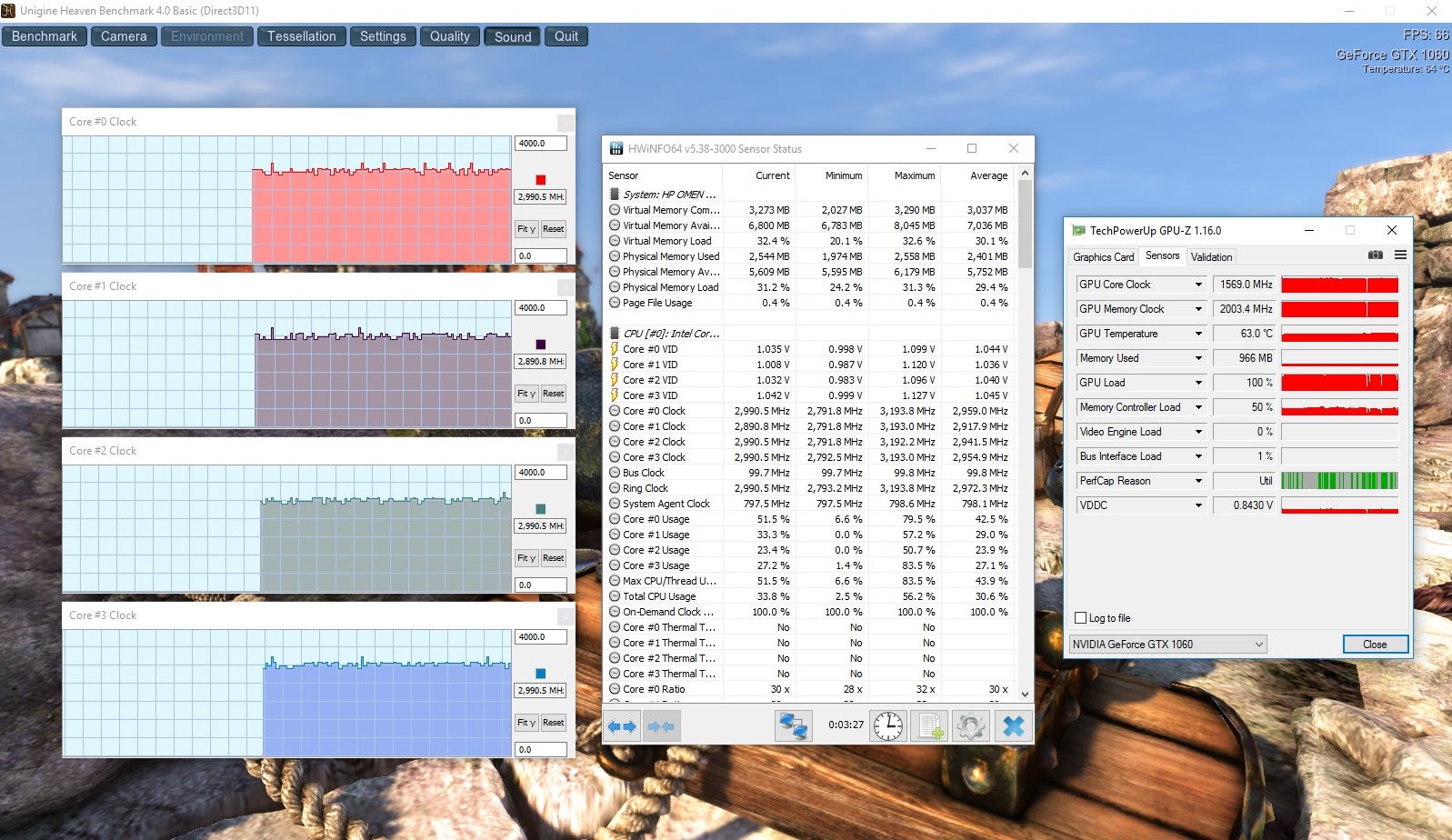Click the clock icon to reset HWiNFO timer

888,726
